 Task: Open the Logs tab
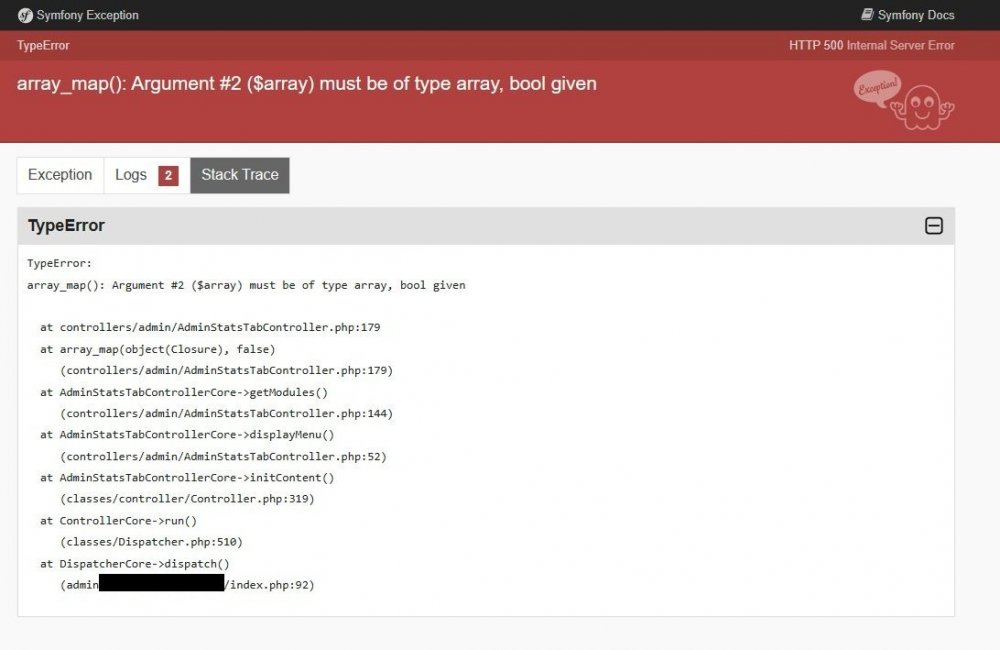pyautogui.click(x=147, y=175)
